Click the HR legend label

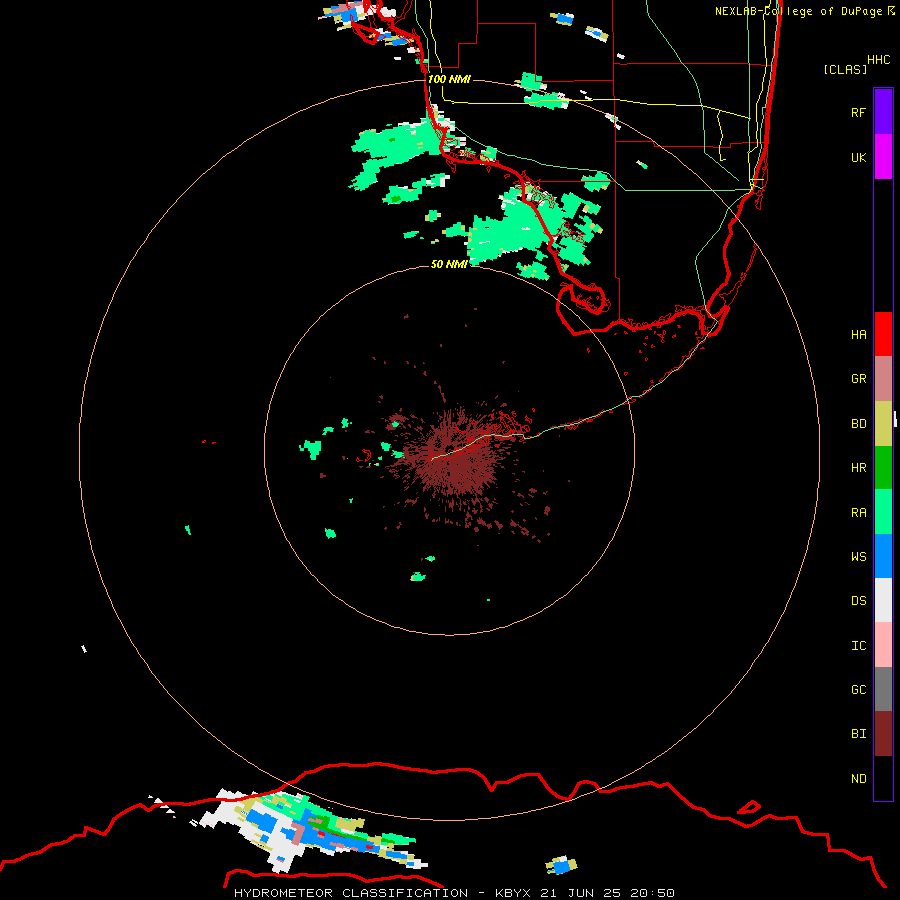(x=858, y=468)
